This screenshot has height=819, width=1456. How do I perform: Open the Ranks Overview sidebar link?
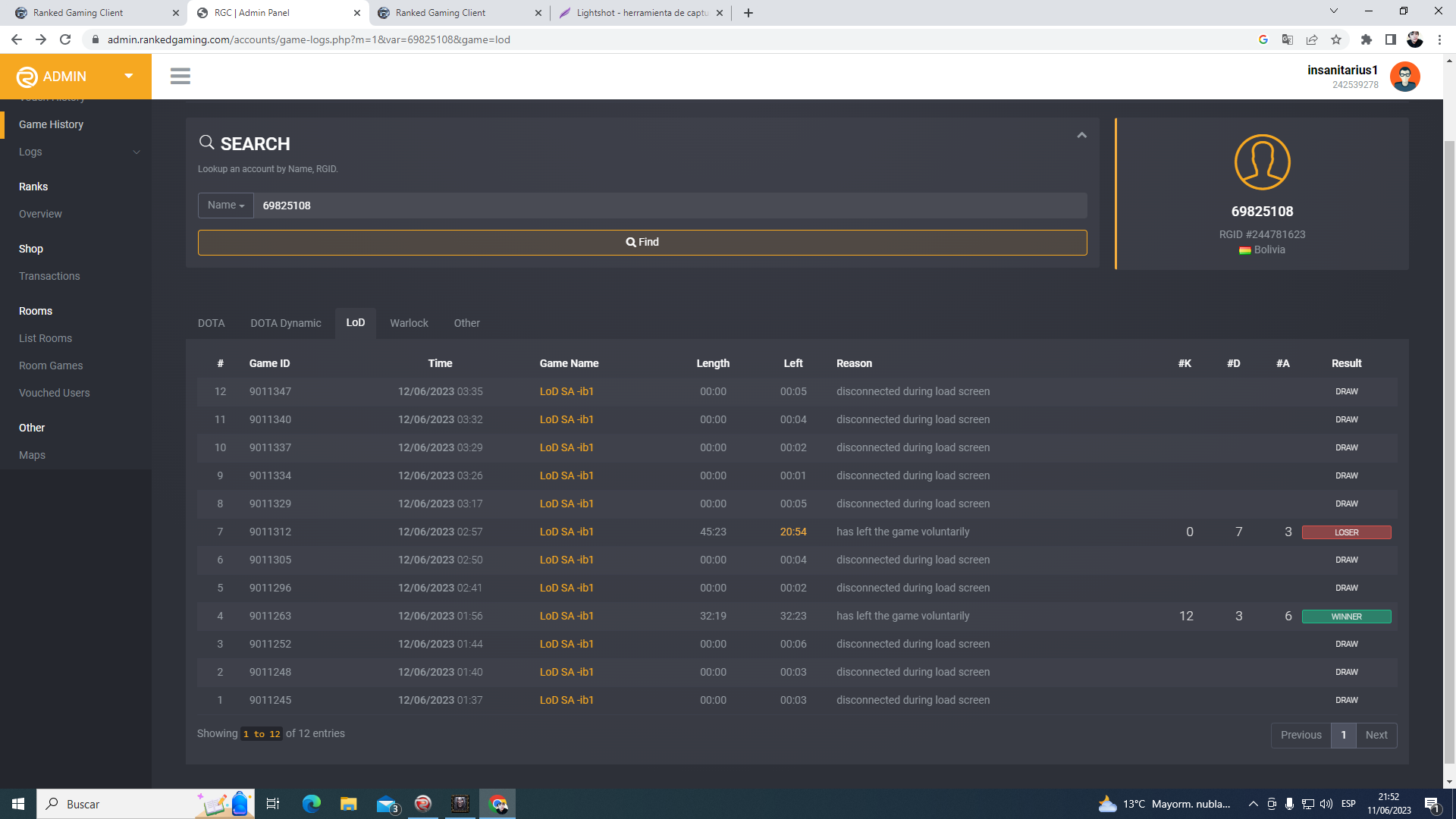coord(40,214)
